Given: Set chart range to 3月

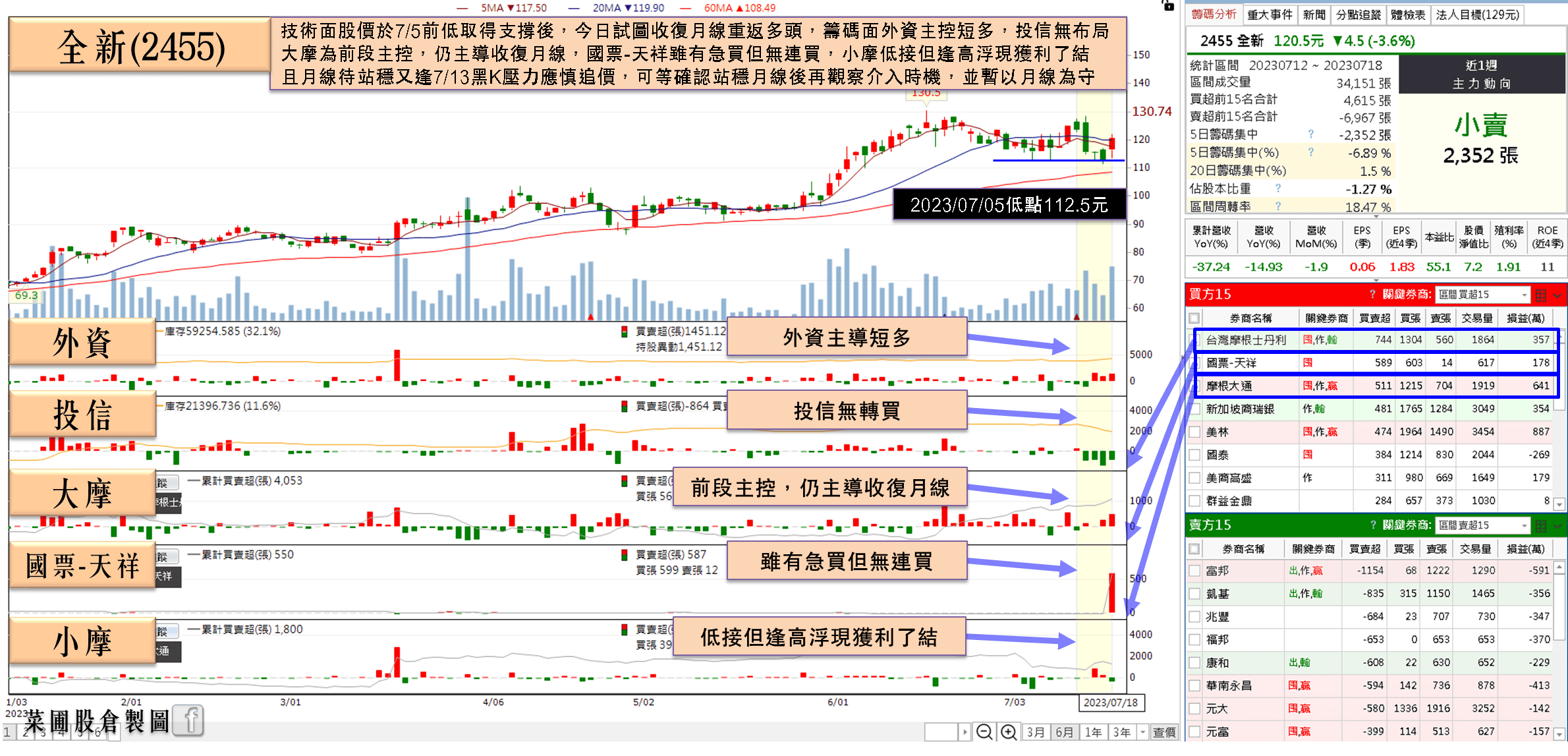Looking at the screenshot, I should pos(1035,732).
